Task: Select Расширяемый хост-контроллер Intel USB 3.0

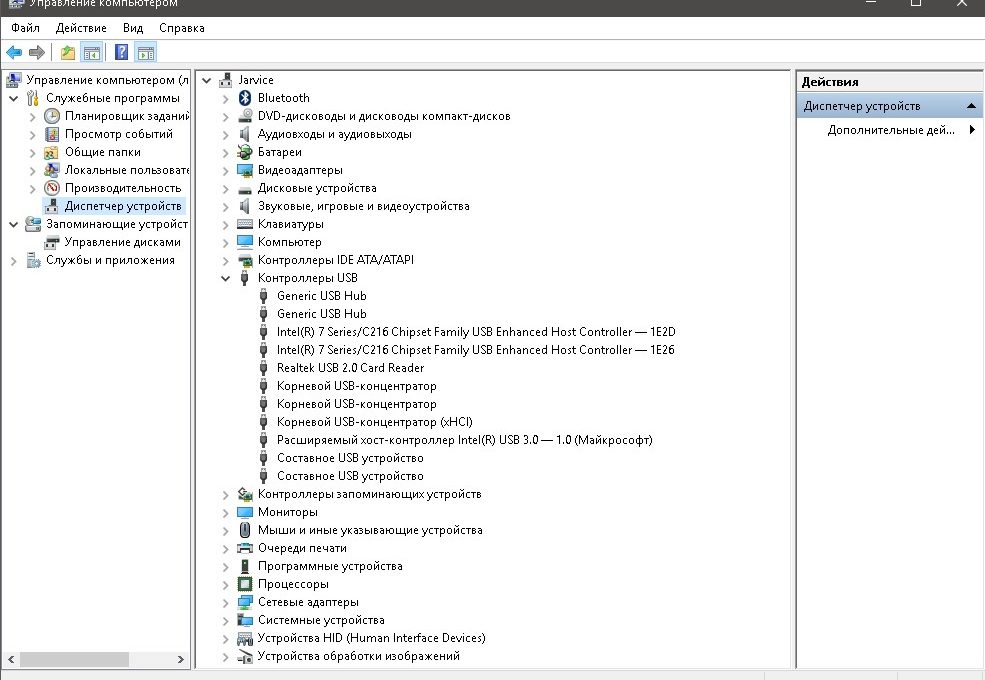Action: click(x=464, y=440)
